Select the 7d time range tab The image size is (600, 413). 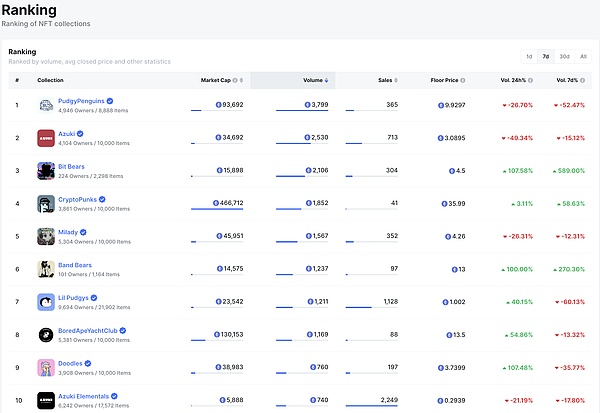click(x=546, y=57)
